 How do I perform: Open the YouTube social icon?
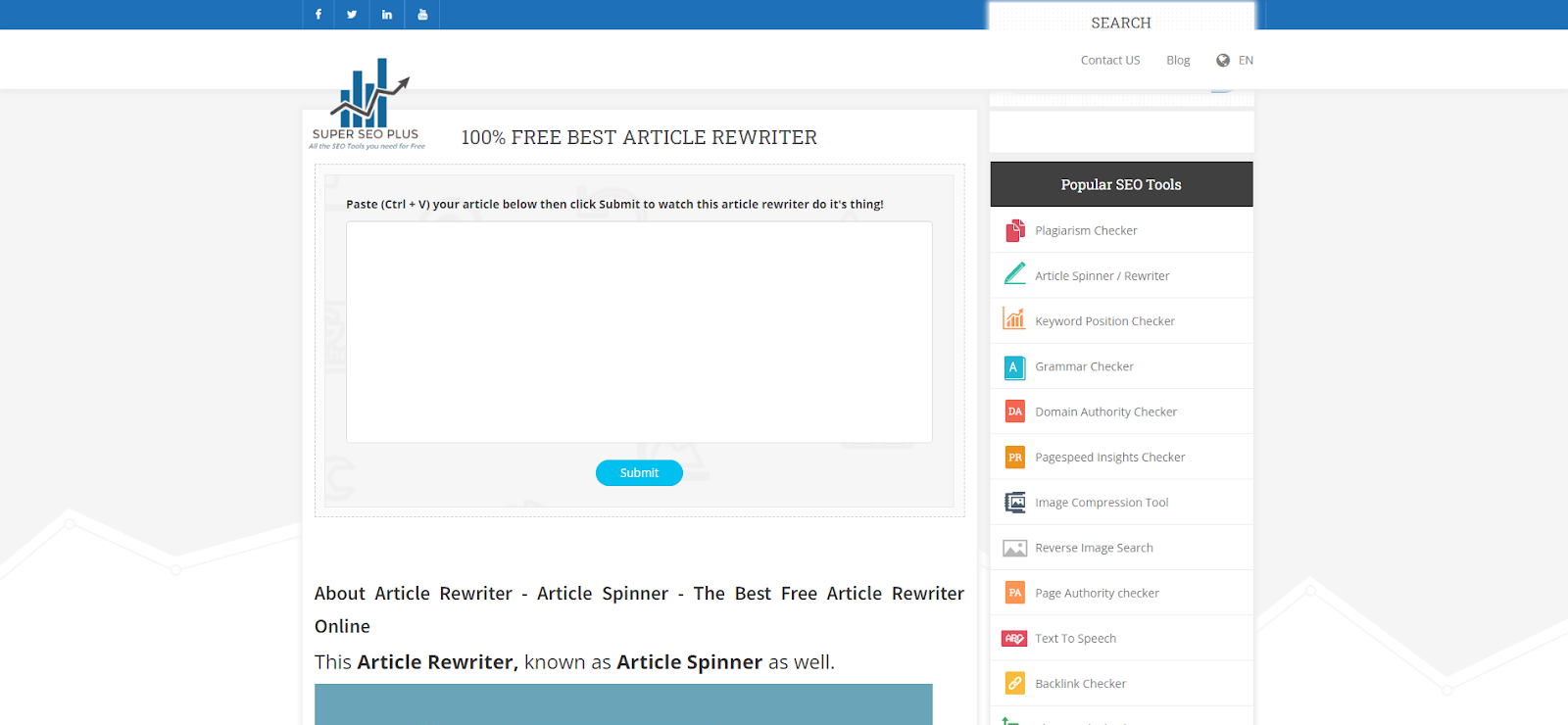422,14
